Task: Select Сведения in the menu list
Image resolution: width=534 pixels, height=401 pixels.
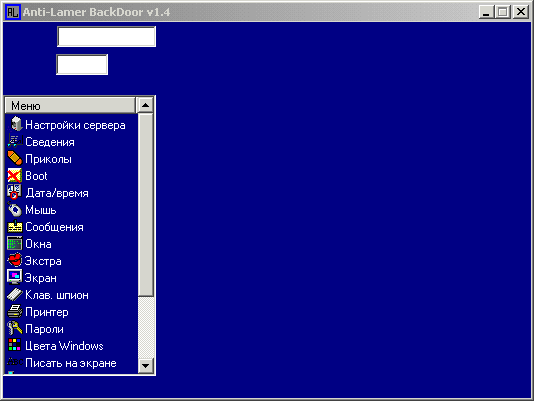Action: (x=50, y=142)
